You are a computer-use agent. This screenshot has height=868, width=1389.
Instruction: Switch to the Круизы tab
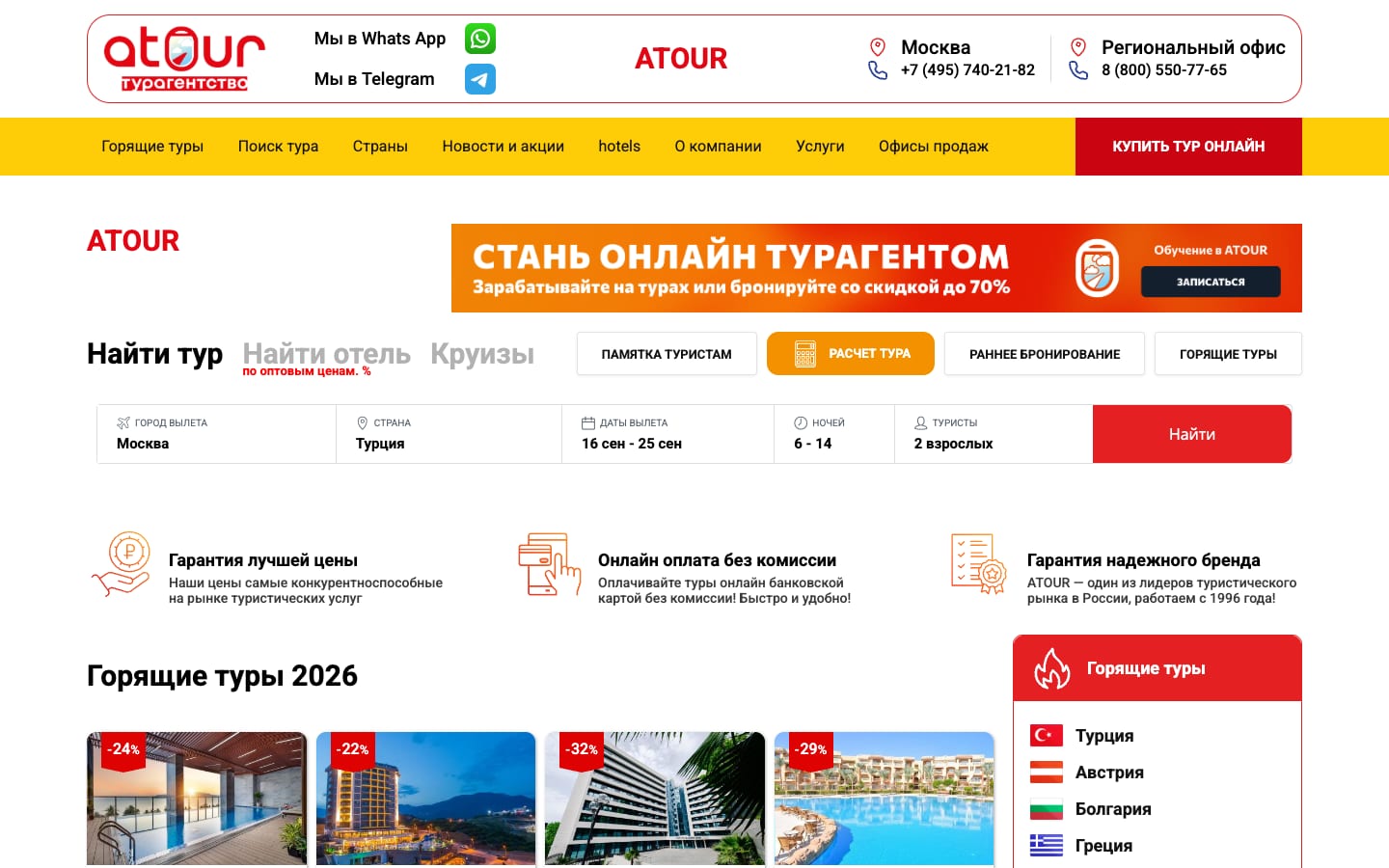point(482,354)
